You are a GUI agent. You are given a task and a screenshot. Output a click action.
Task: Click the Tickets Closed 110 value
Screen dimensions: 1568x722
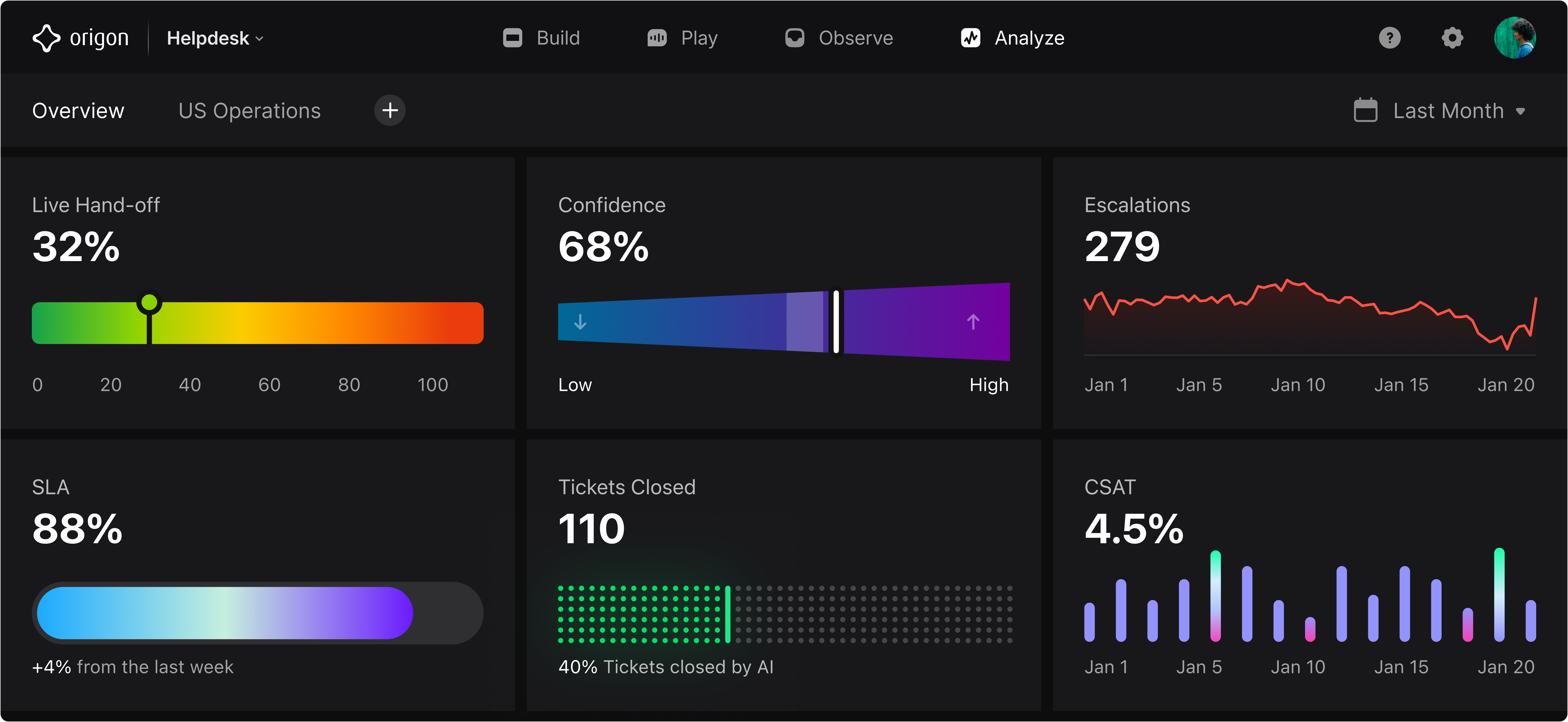[x=592, y=529]
